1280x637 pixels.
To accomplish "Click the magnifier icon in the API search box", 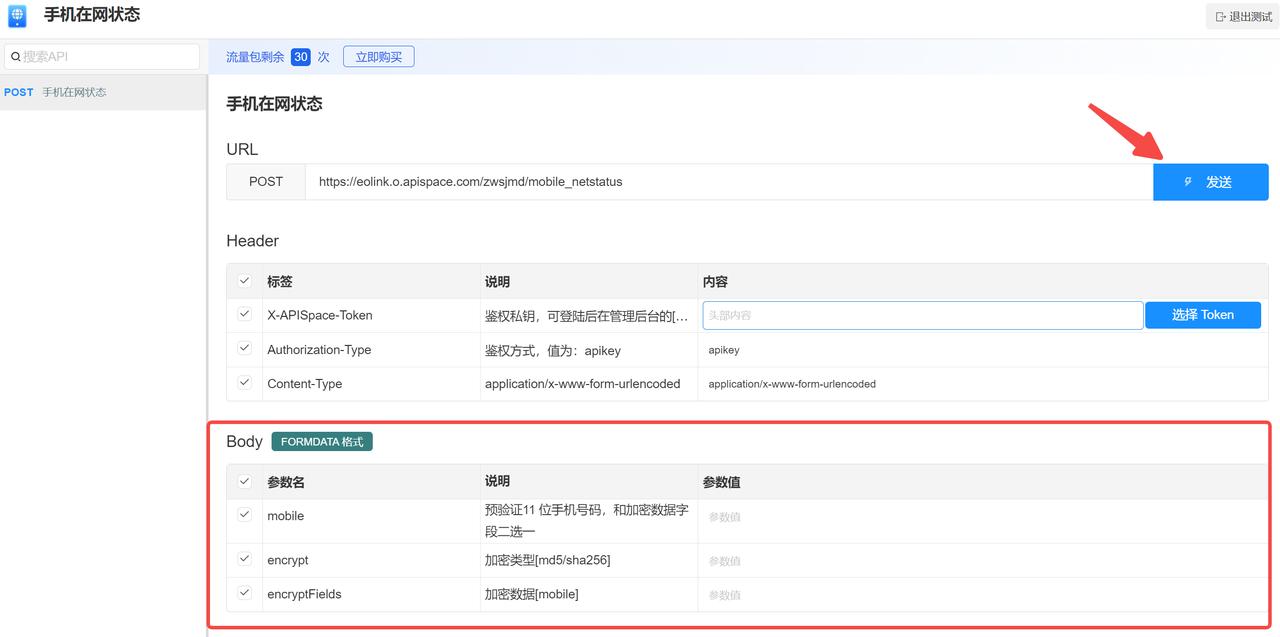I will 16,56.
